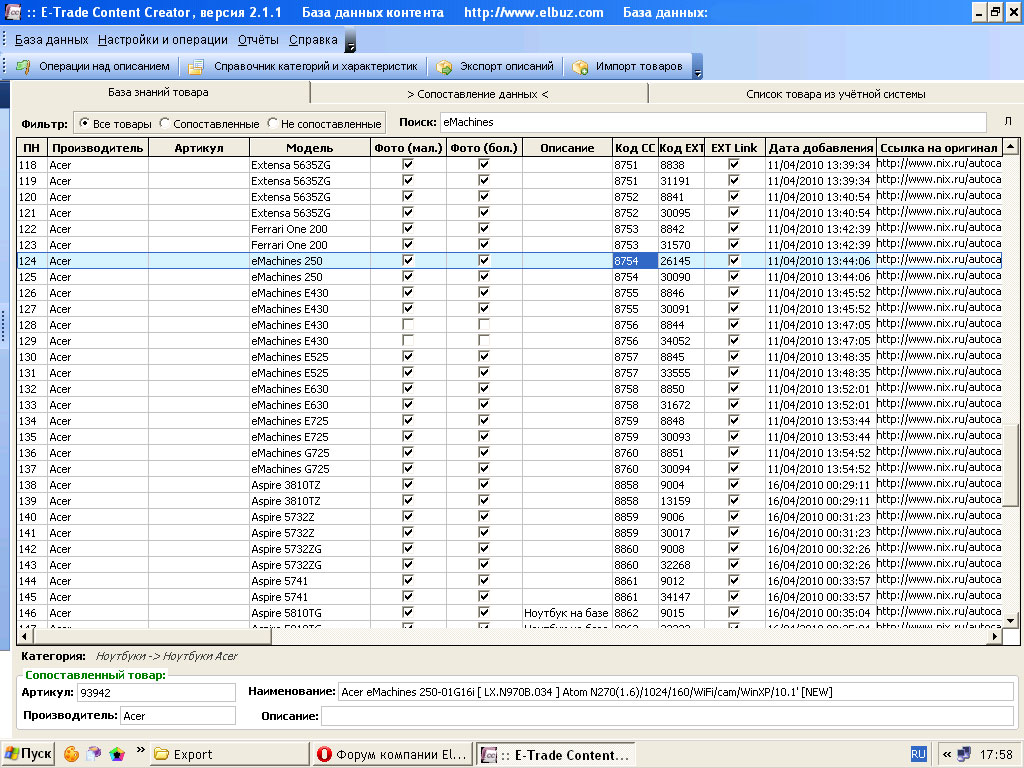Switch to Сопоставление данных tab
1024x768 pixels.
point(478,94)
